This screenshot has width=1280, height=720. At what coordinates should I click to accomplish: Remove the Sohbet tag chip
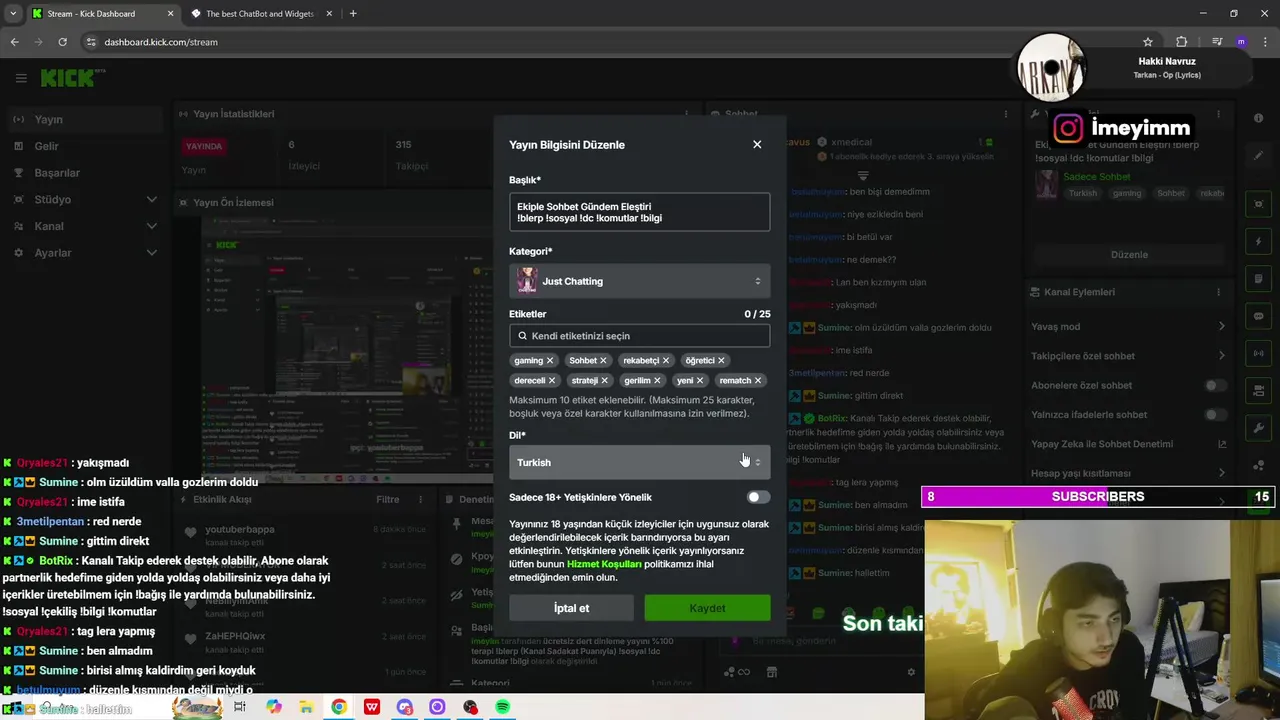tap(603, 361)
